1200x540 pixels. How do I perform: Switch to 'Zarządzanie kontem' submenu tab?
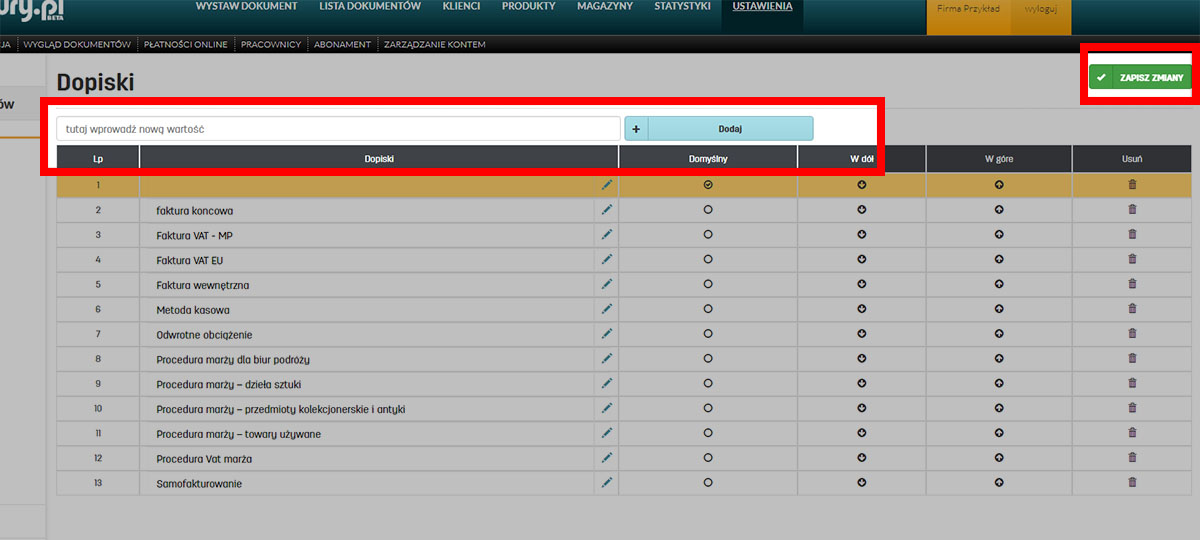(434, 45)
